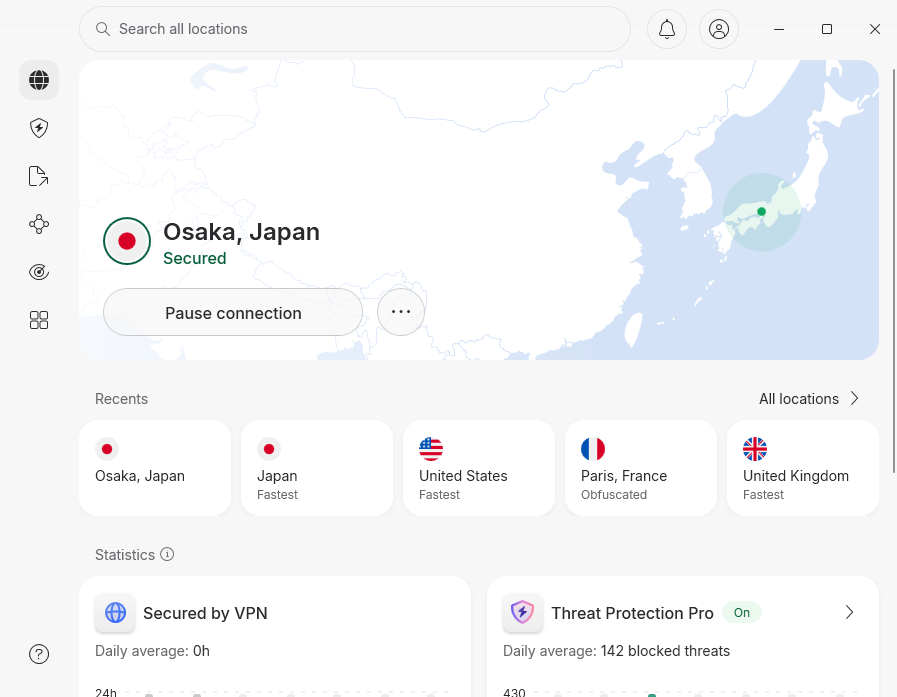Open Meshnet nodes icon in sidebar
Image resolution: width=897 pixels, height=697 pixels.
click(39, 224)
